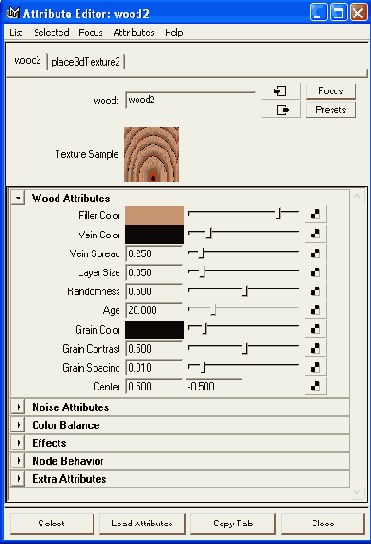Click the Age slider handle
Screen dimensions: 371x544
214,310
